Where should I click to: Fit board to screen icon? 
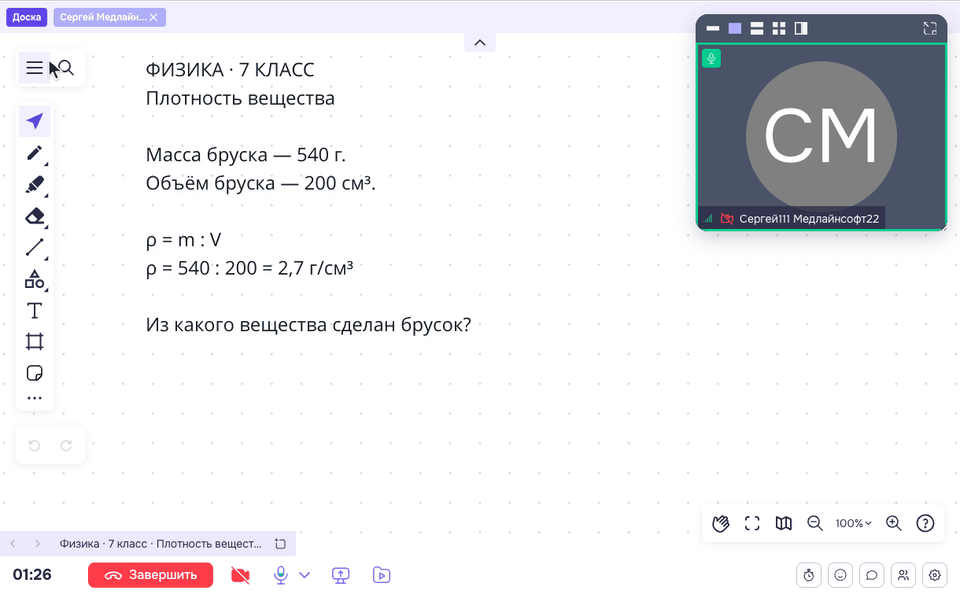752,524
